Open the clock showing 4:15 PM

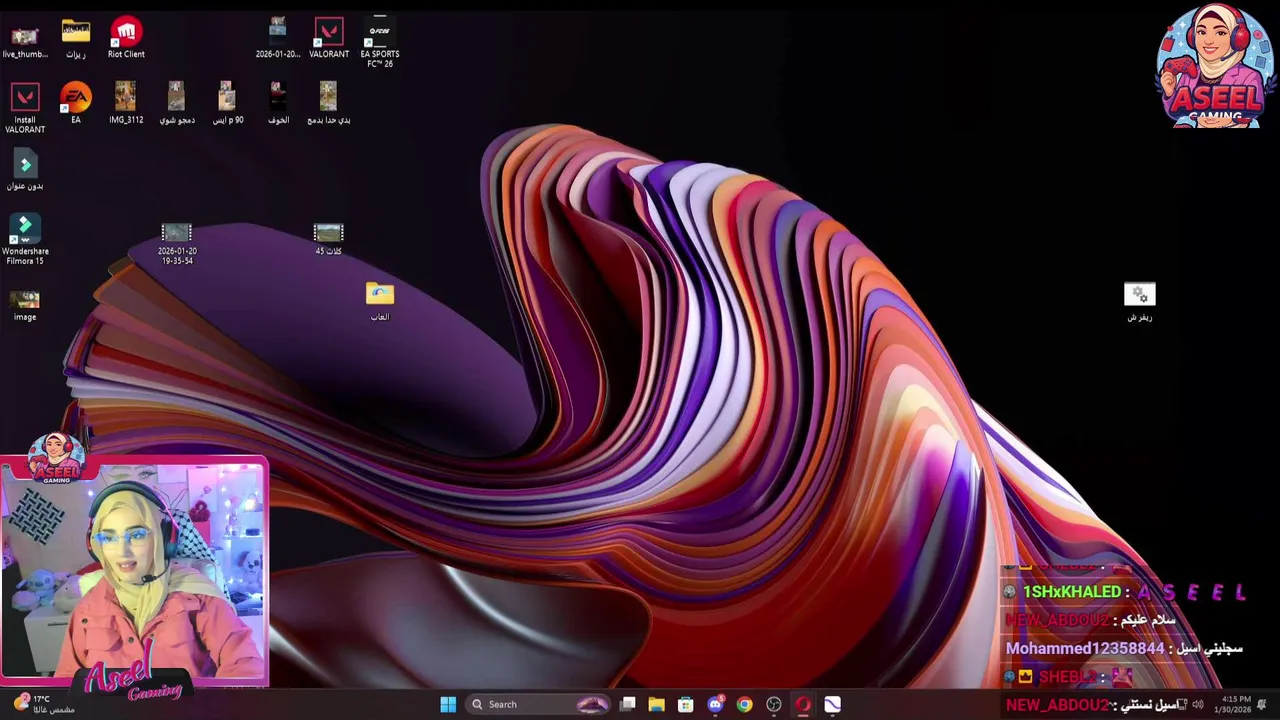click(1232, 704)
